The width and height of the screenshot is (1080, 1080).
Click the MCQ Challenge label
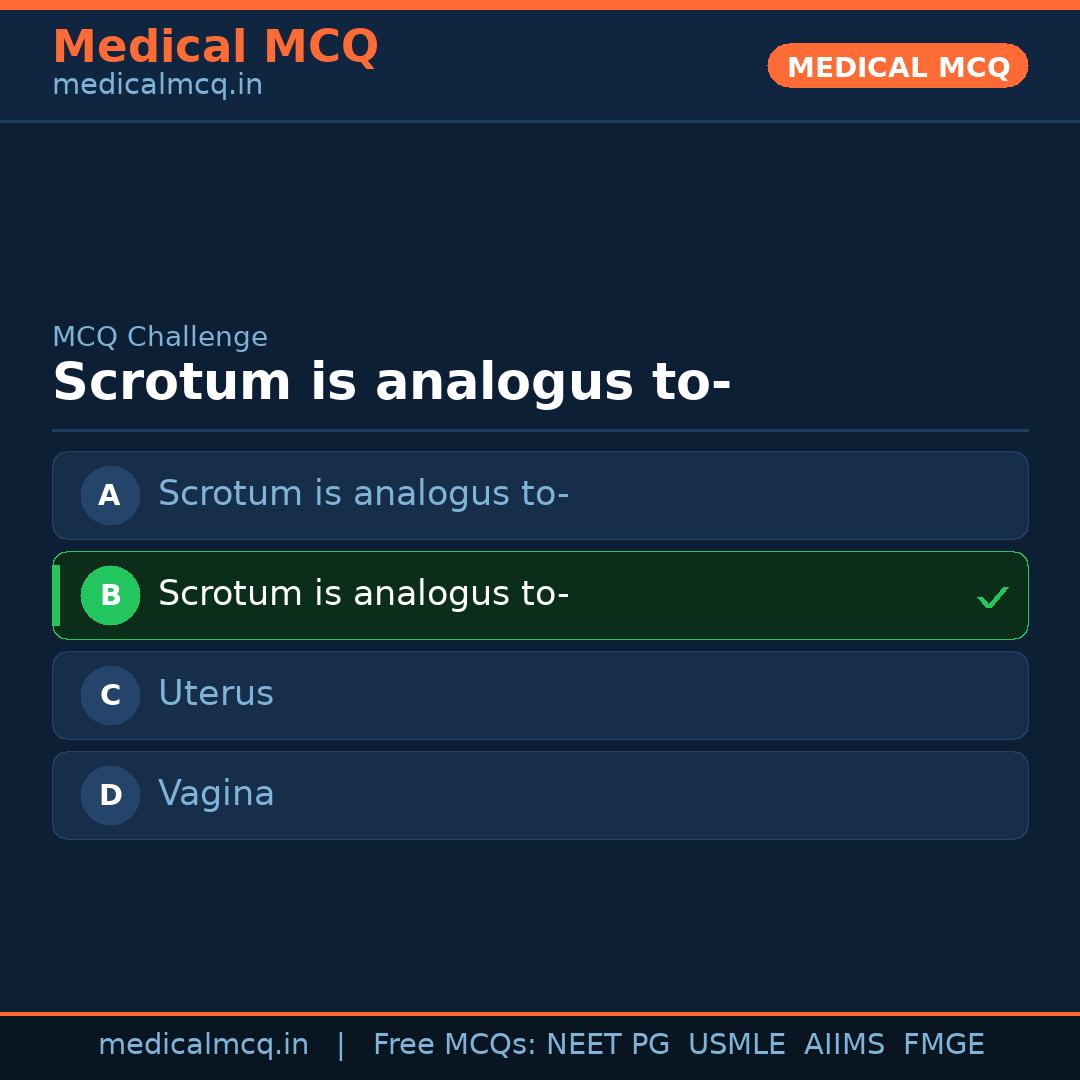[x=160, y=338]
